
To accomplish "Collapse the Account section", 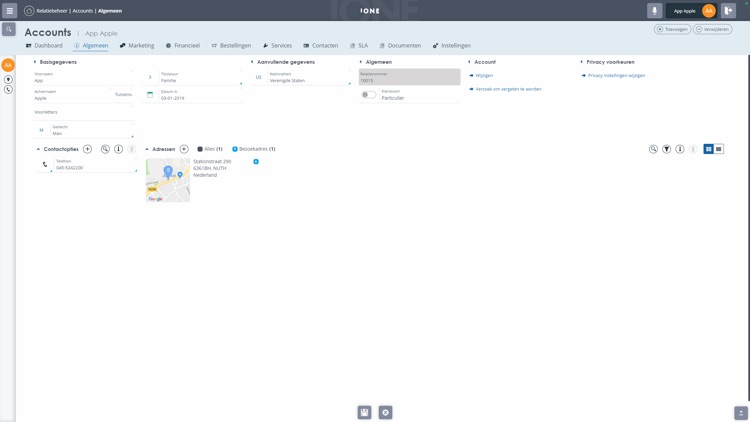I will [x=469, y=62].
